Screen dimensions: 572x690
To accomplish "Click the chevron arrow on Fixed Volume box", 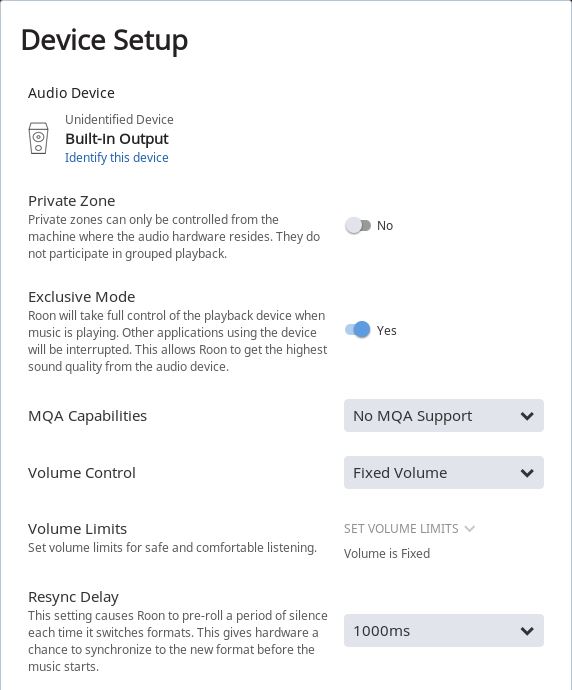I will [x=527, y=473].
